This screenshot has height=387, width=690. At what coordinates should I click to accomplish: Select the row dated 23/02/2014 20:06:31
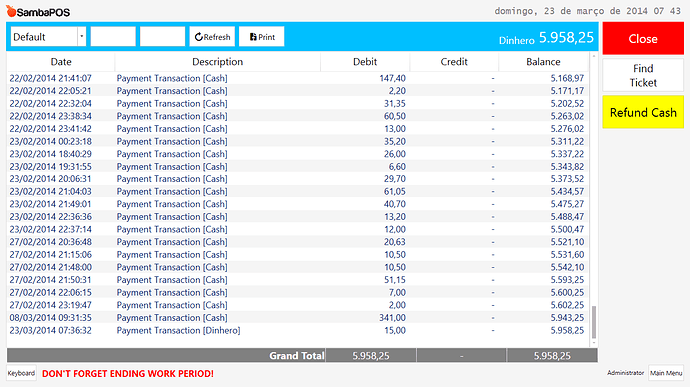click(297, 179)
